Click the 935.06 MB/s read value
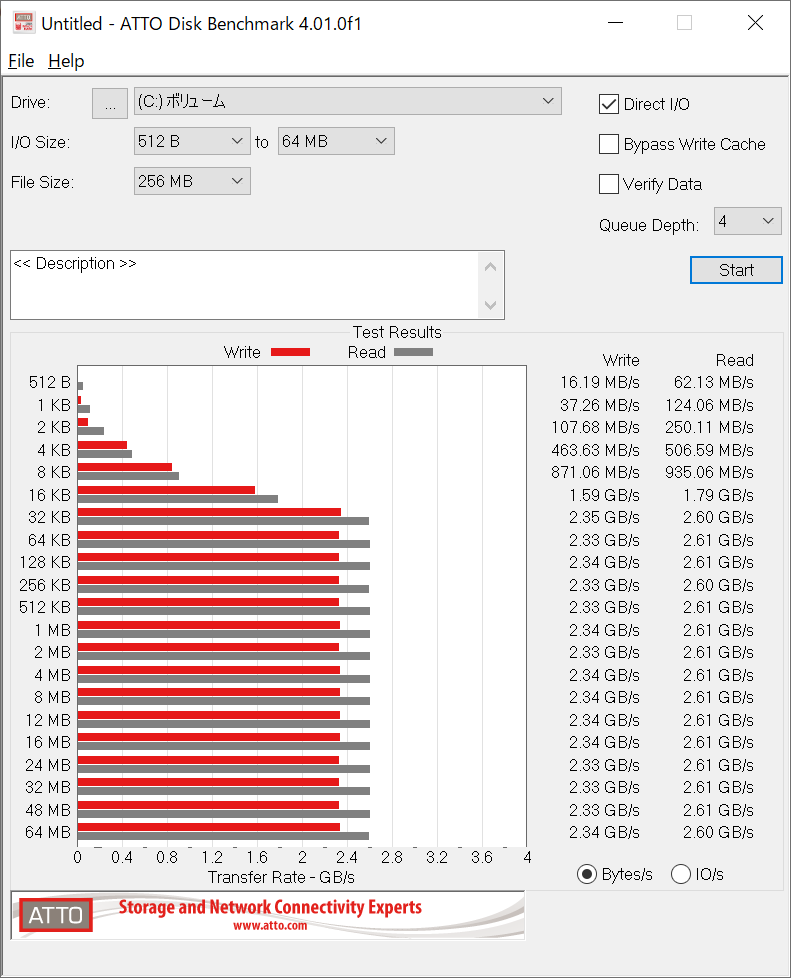This screenshot has height=978, width=791. (709, 472)
